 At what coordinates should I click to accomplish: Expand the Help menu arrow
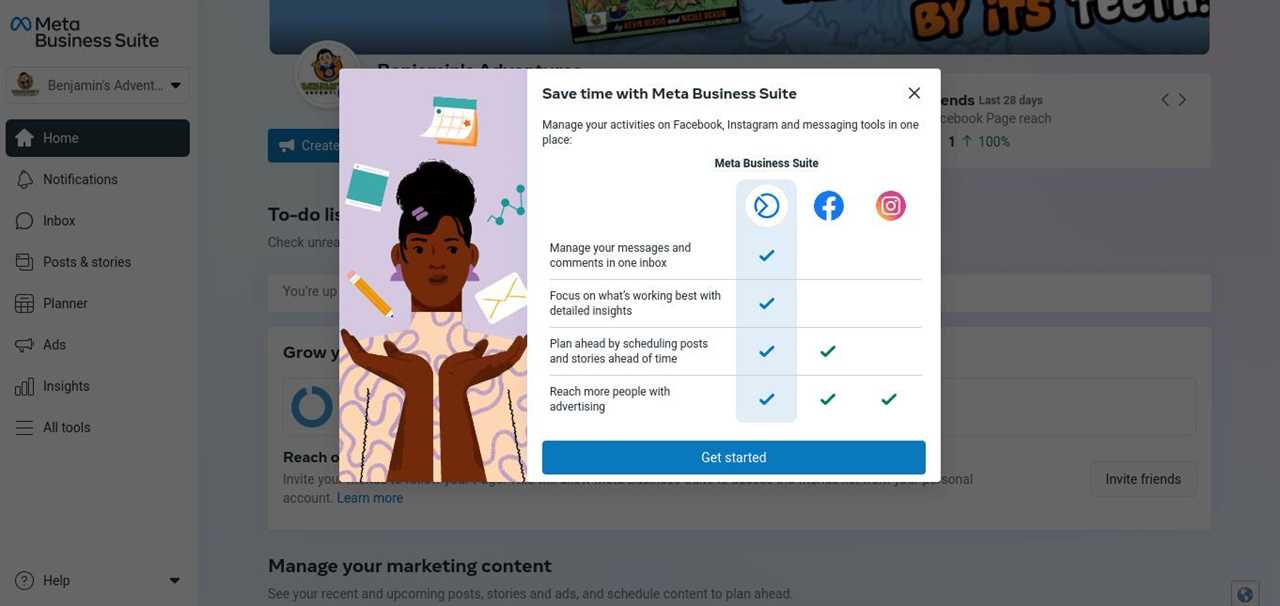click(174, 581)
